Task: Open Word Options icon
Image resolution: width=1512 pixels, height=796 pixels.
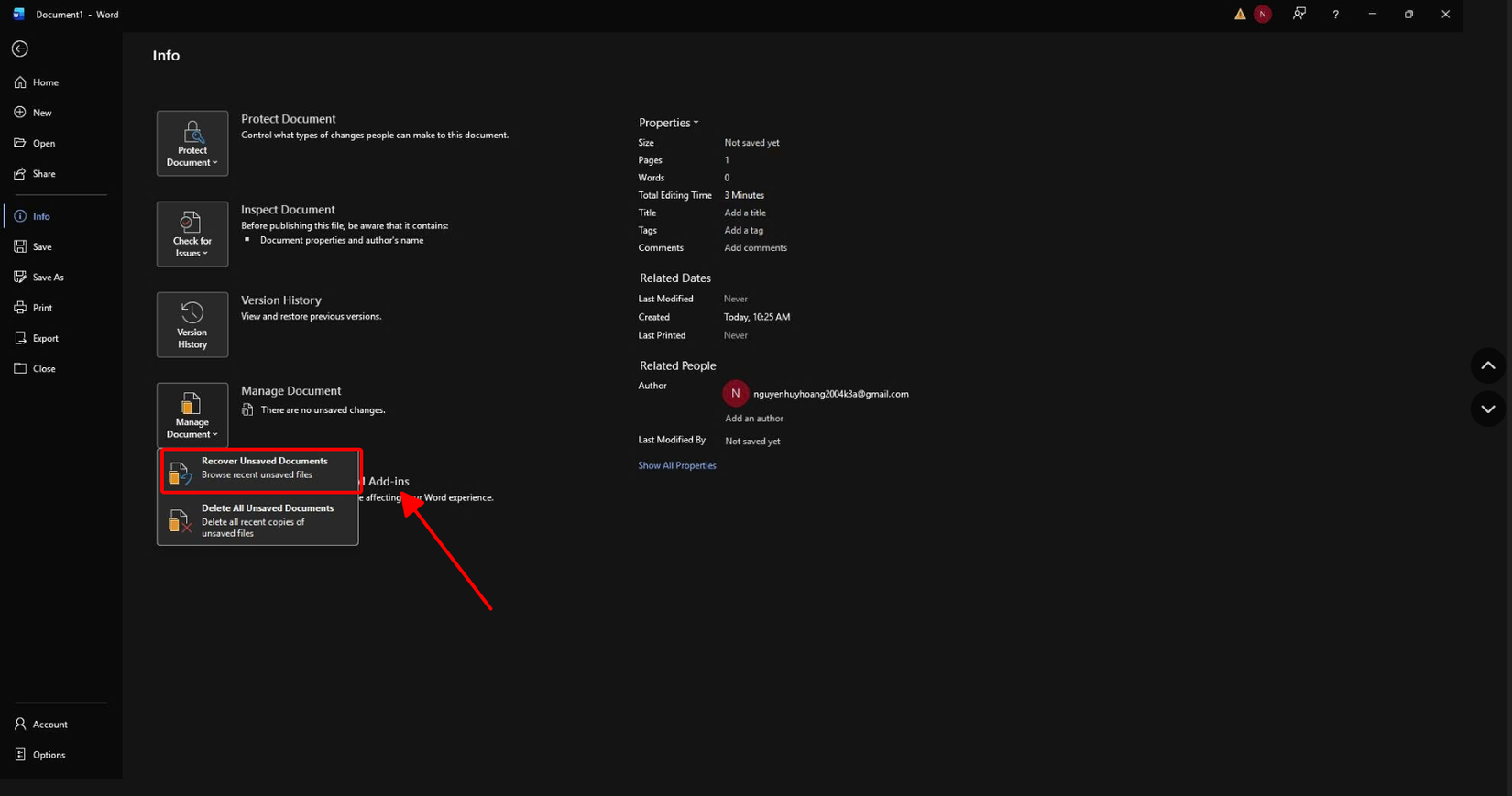Action: pyautogui.click(x=20, y=755)
